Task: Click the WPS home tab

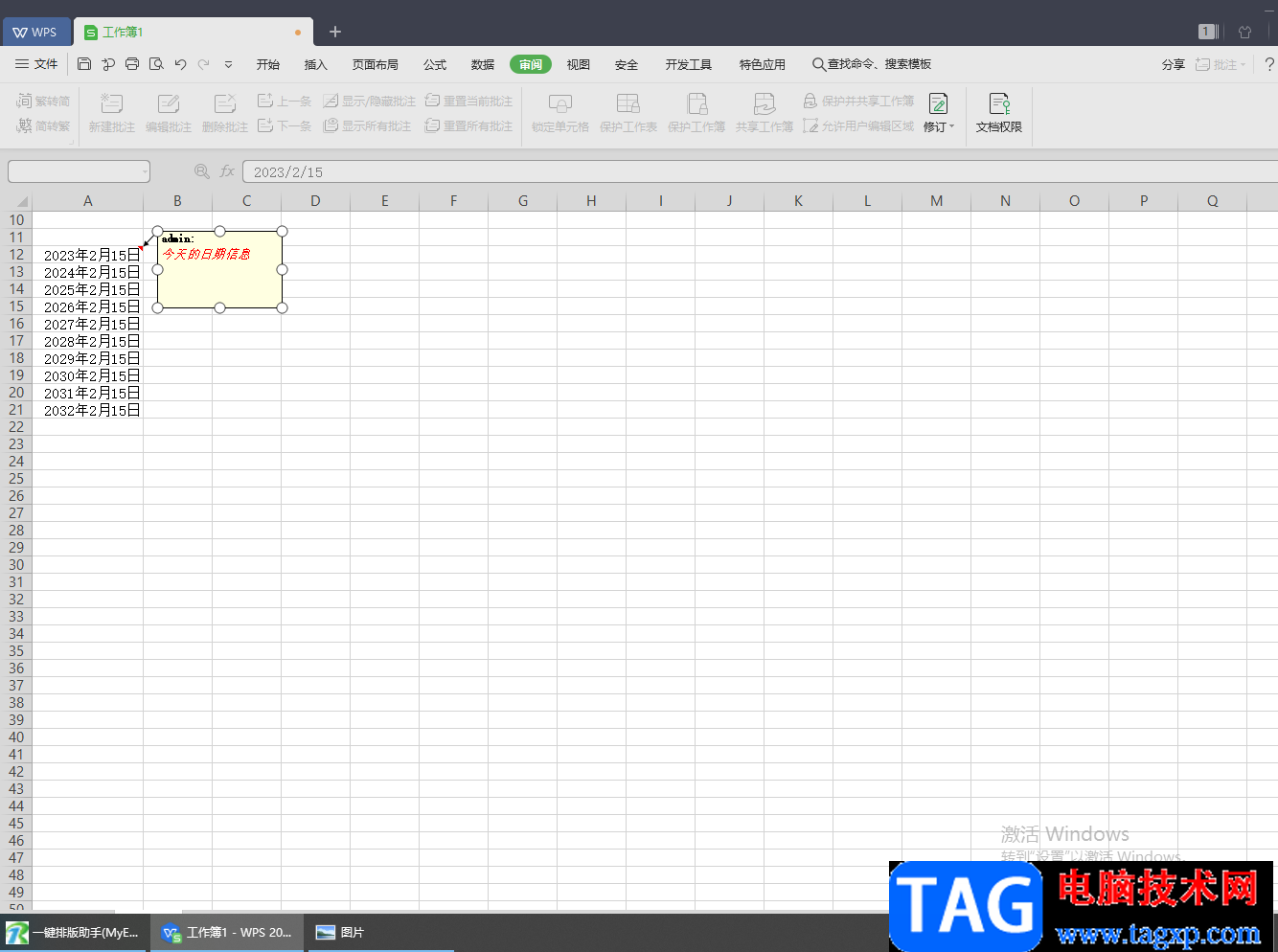Action: [x=35, y=32]
